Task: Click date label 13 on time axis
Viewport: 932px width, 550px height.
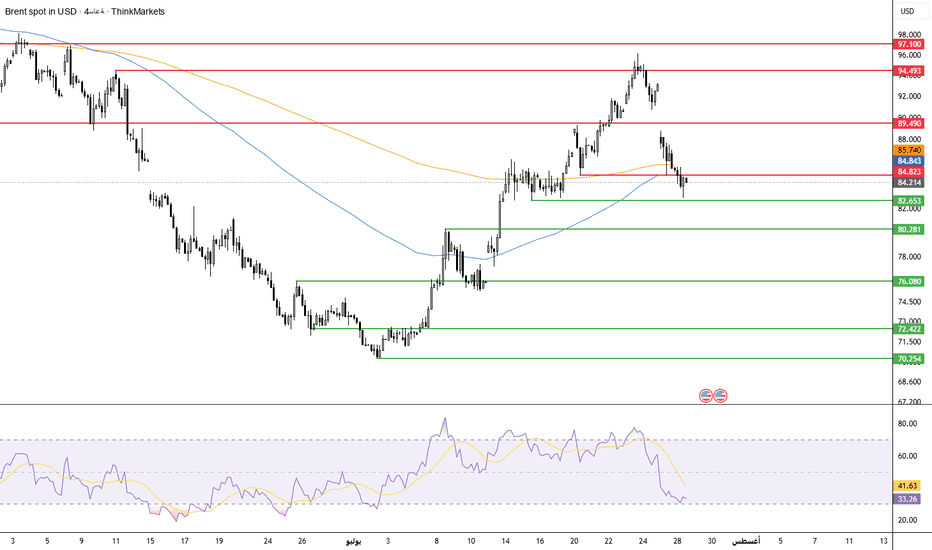Action: pos(883,541)
